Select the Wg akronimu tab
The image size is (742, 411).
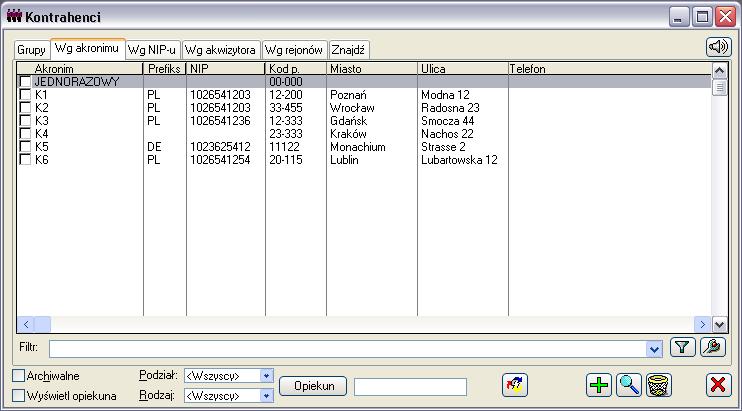pyautogui.click(x=87, y=48)
